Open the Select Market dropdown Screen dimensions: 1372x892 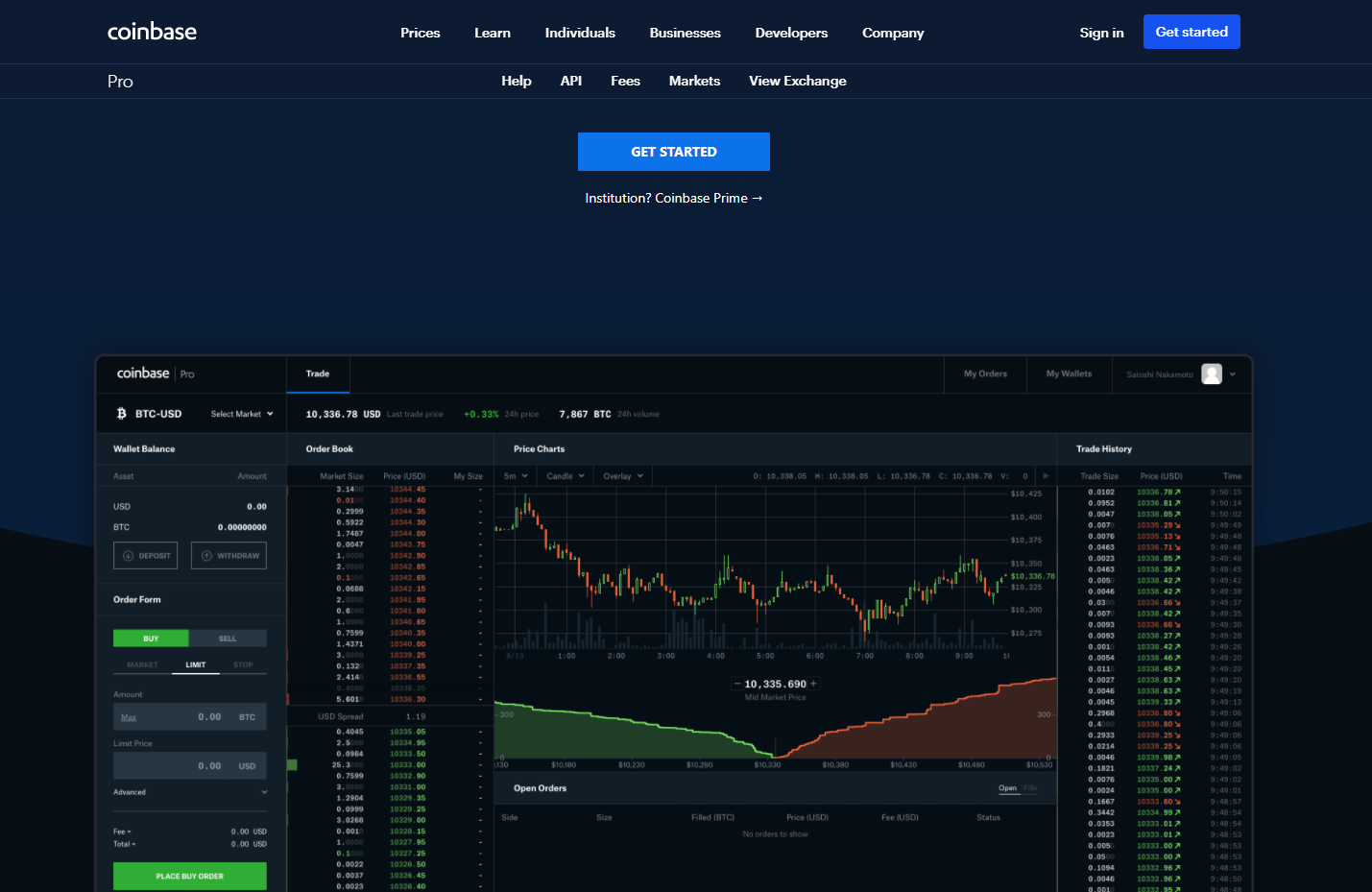242,414
